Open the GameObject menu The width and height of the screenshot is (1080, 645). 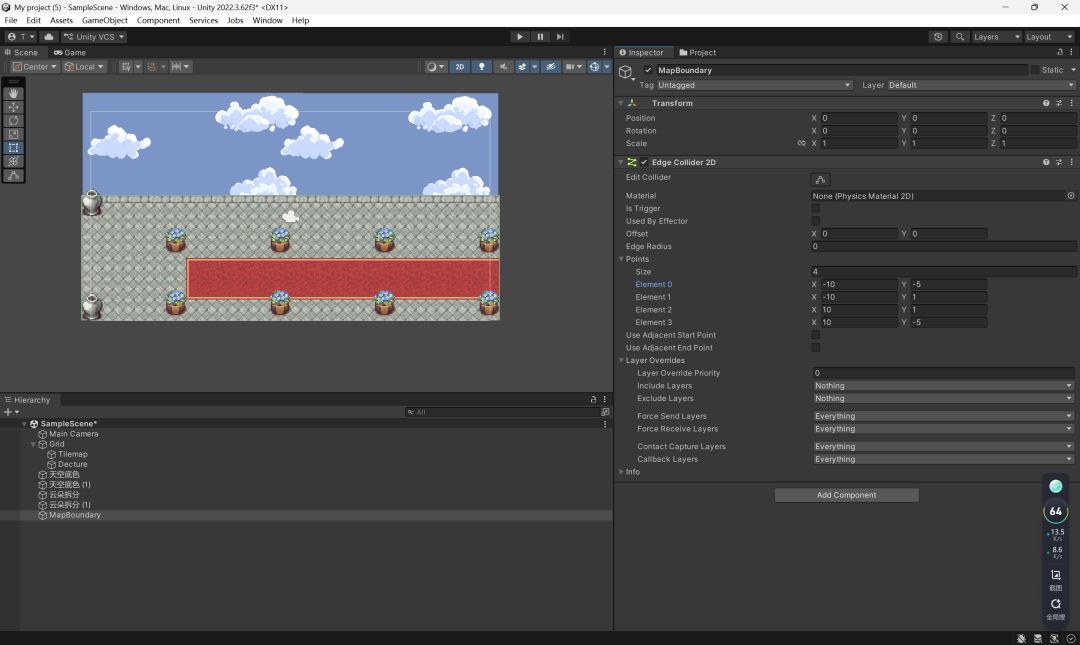tap(105, 20)
